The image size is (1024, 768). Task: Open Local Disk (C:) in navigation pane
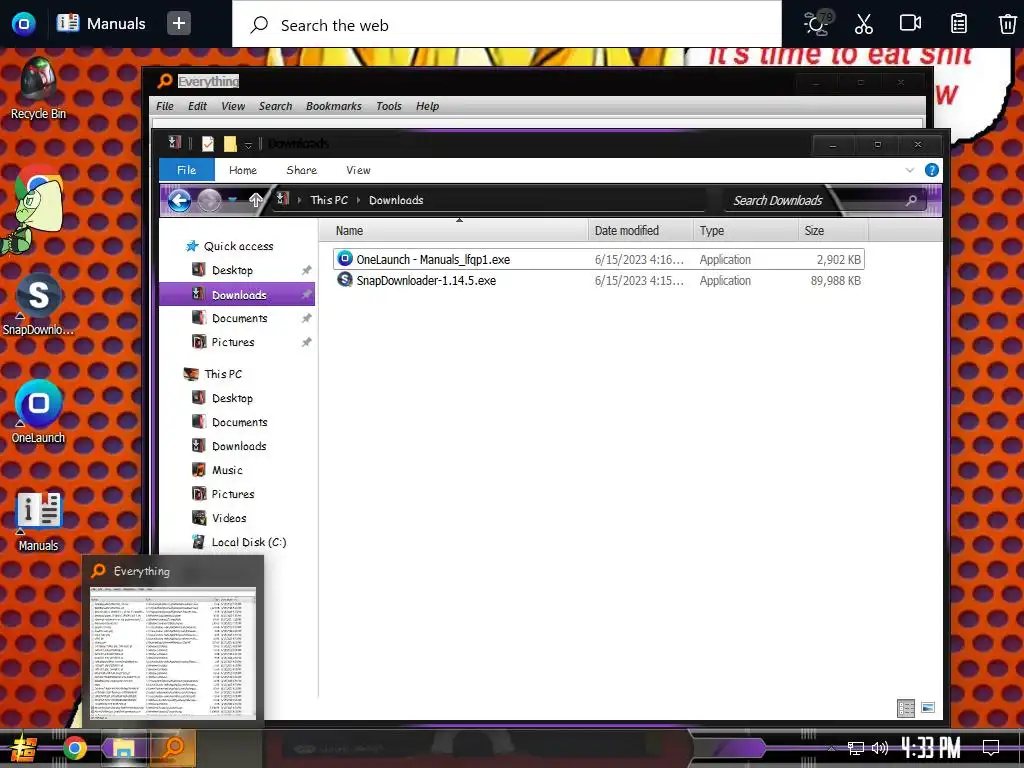point(239,542)
